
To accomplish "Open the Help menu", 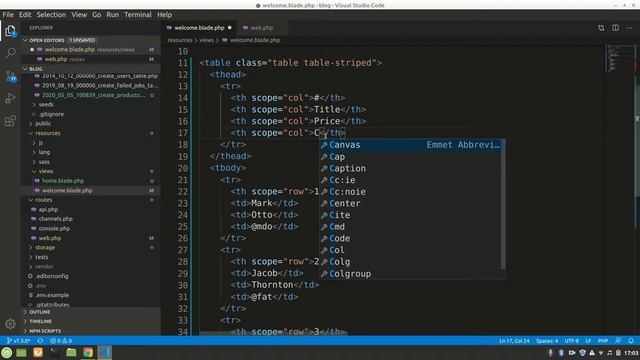I will point(164,15).
